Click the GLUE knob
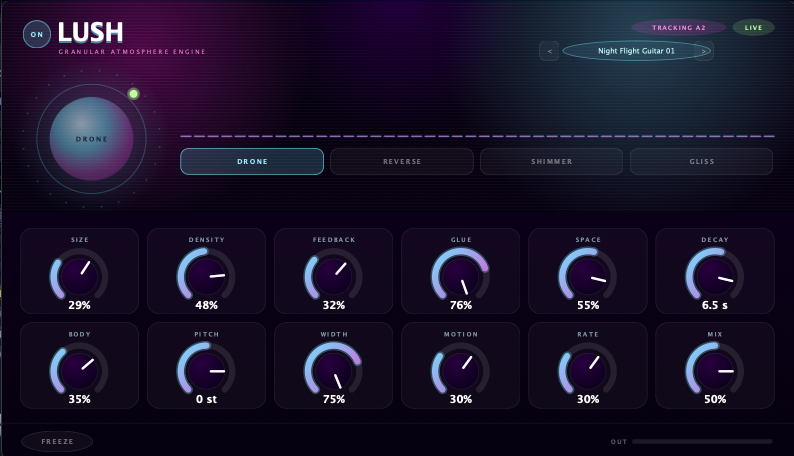 [461, 276]
